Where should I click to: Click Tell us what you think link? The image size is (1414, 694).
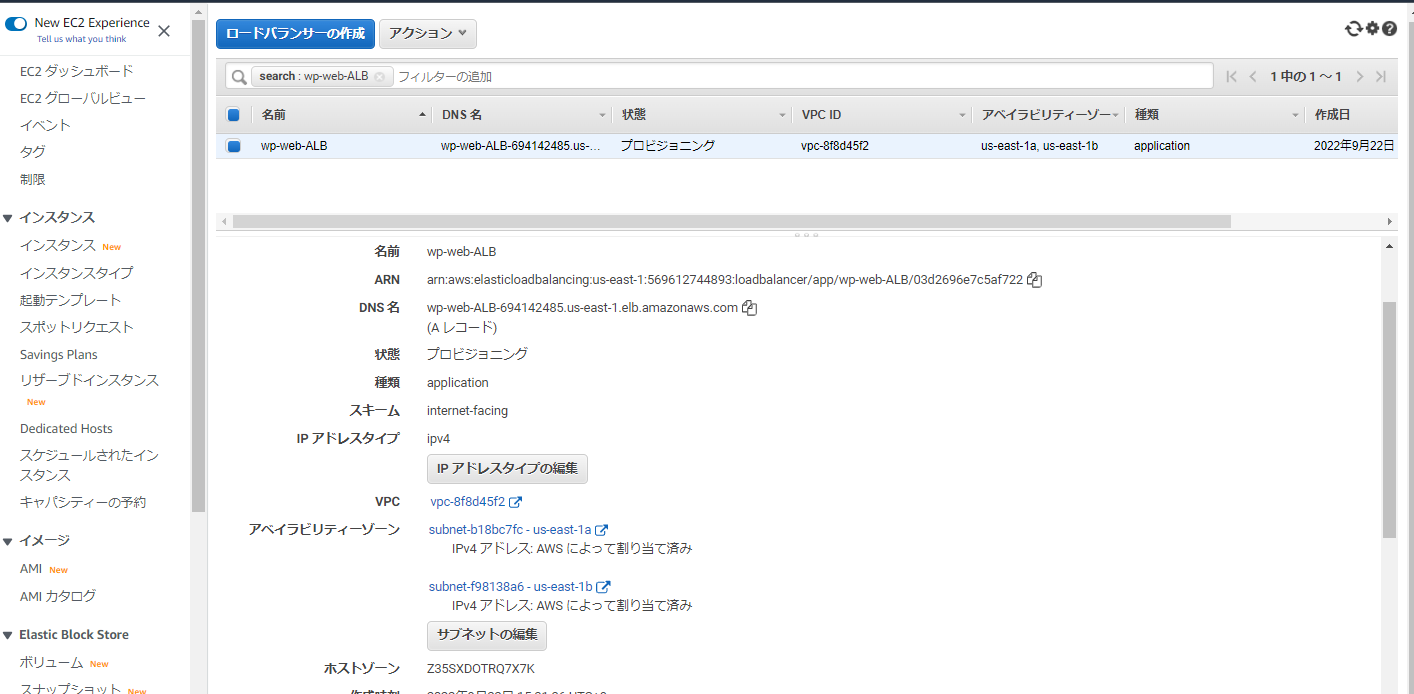[x=82, y=39]
